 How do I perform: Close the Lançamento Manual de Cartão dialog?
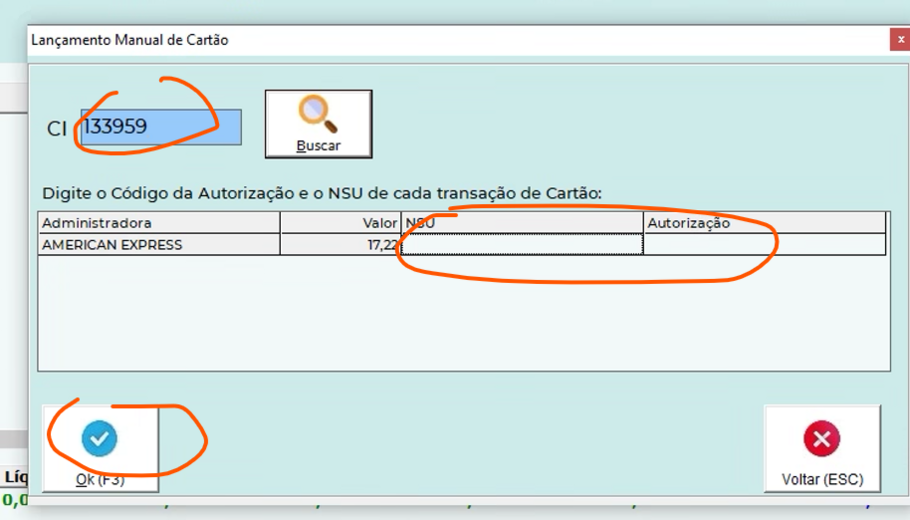(x=900, y=39)
